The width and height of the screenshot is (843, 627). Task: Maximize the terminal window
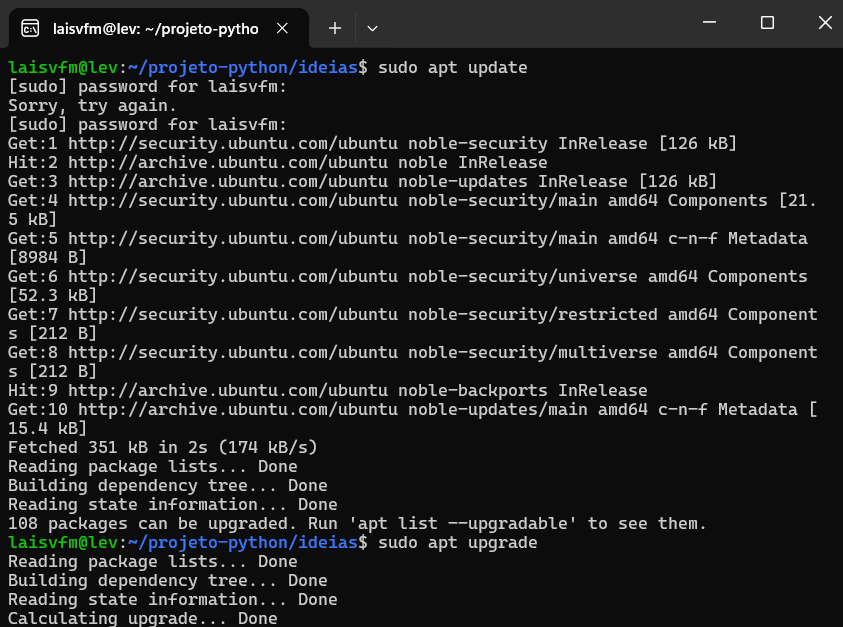[x=767, y=23]
